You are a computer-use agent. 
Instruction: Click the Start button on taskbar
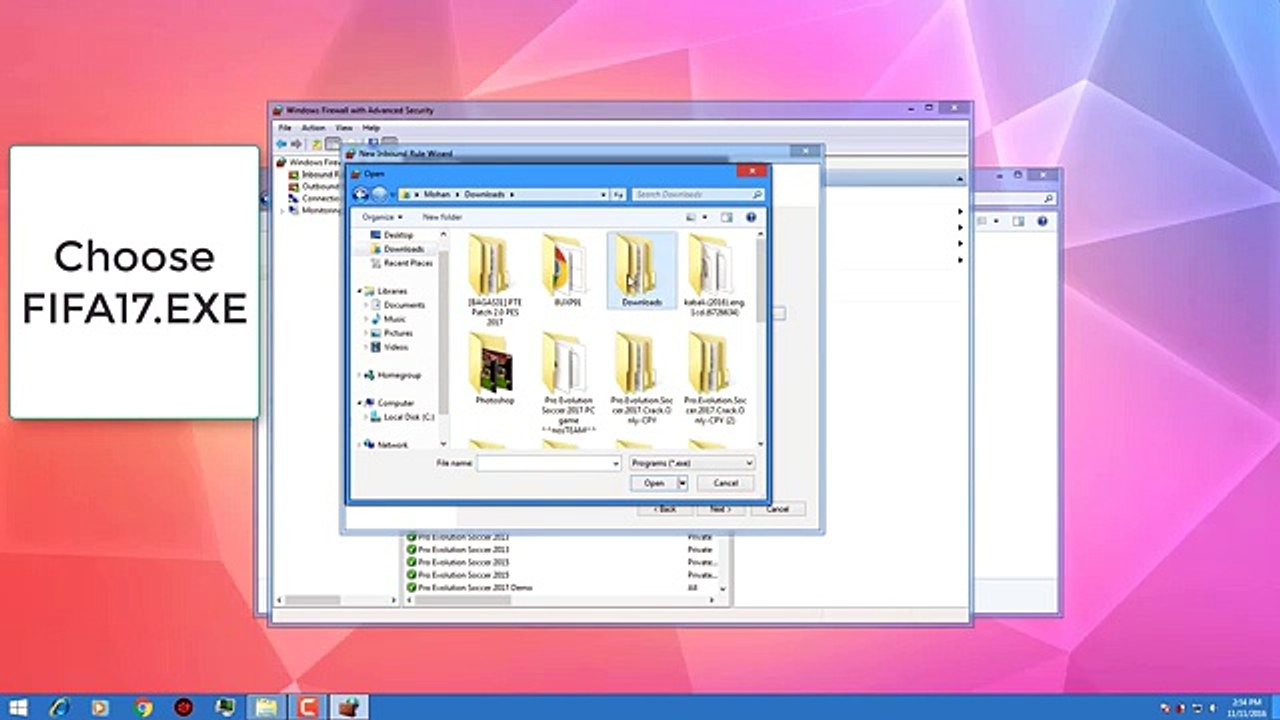(x=18, y=707)
